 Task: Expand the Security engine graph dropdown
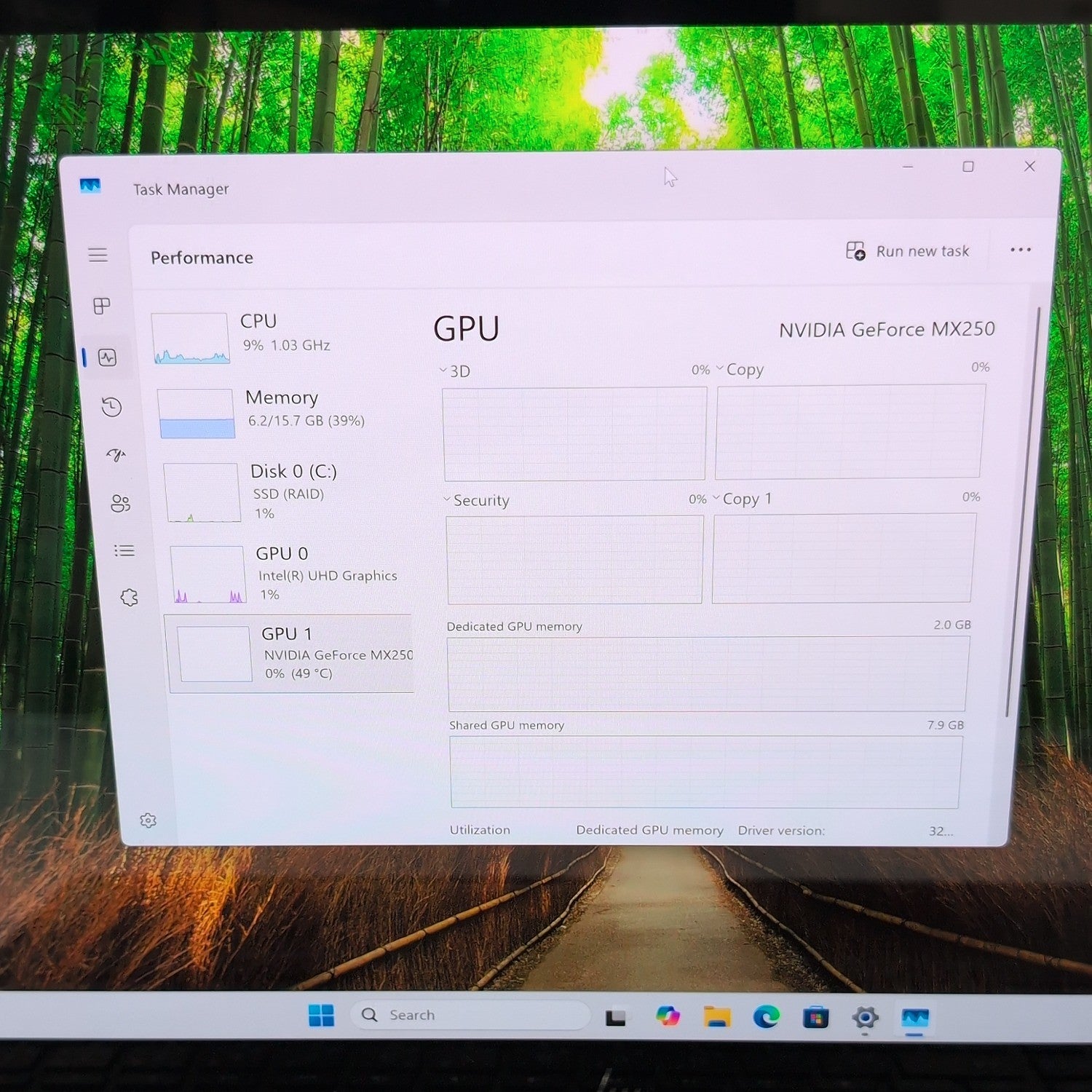(476, 500)
